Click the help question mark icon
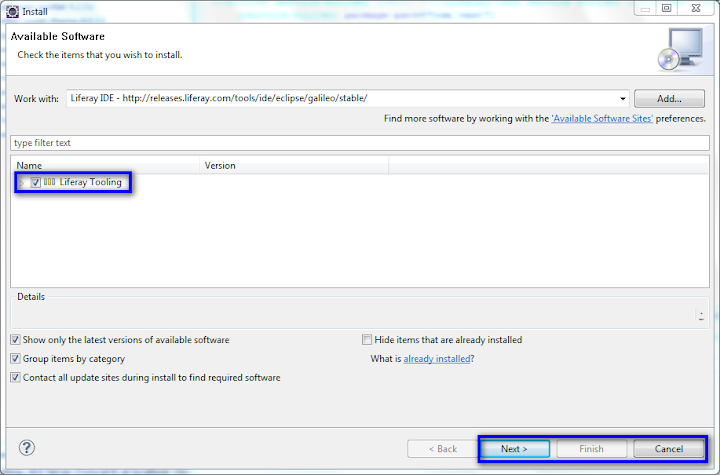Viewport: 720px width, 475px height. click(x=27, y=447)
